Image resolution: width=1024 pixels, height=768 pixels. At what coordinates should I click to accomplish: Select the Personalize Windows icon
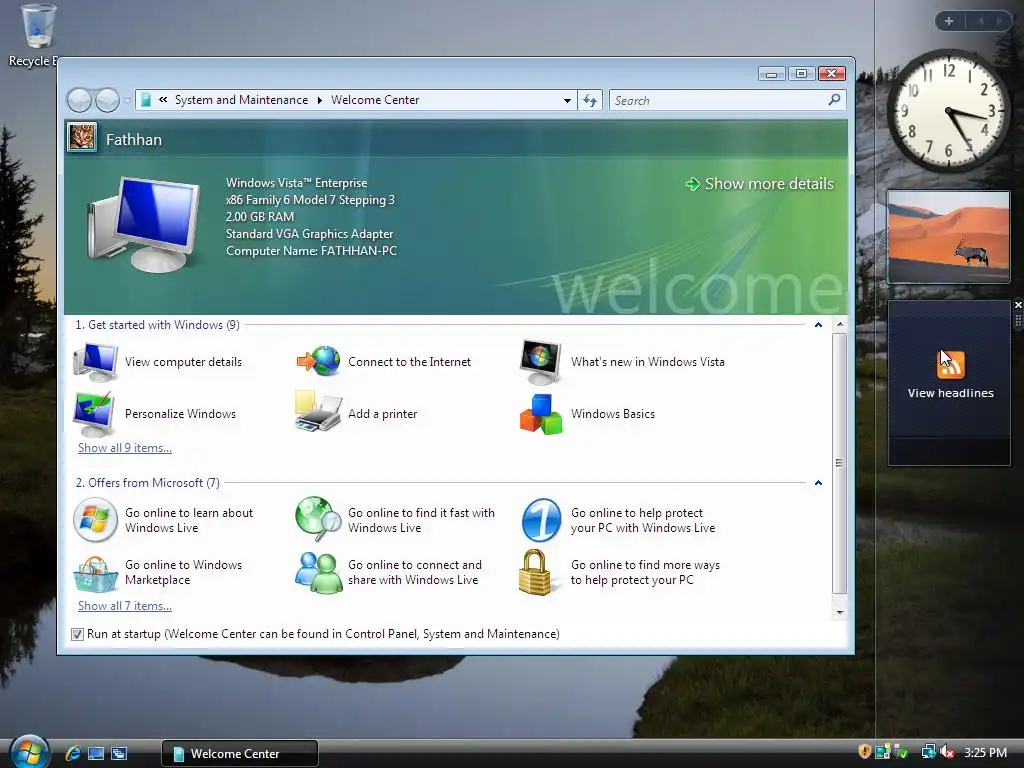(x=95, y=414)
